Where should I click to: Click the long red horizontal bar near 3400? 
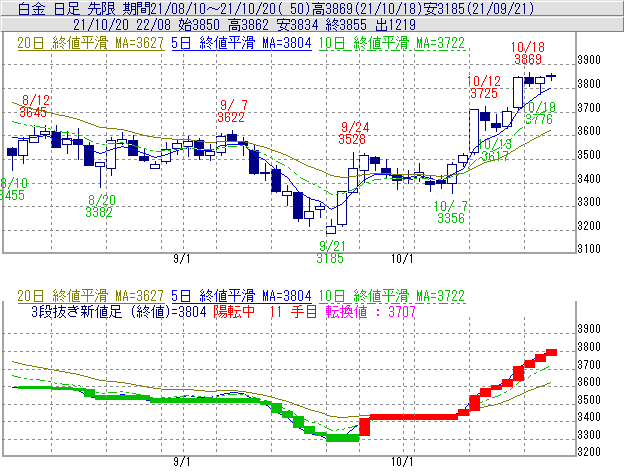click(x=414, y=417)
